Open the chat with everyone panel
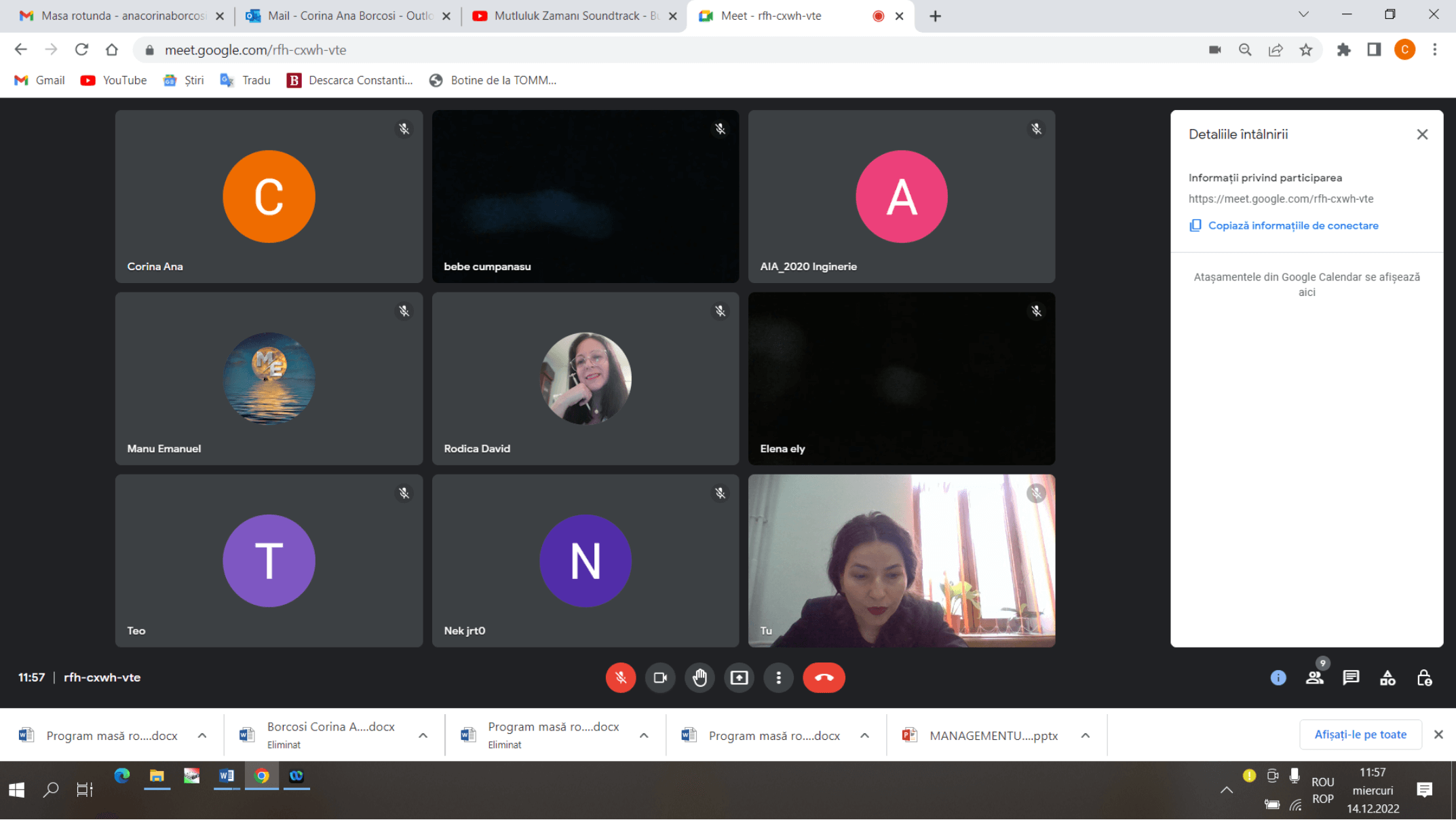Viewport: 1456px width, 820px height. point(1351,677)
